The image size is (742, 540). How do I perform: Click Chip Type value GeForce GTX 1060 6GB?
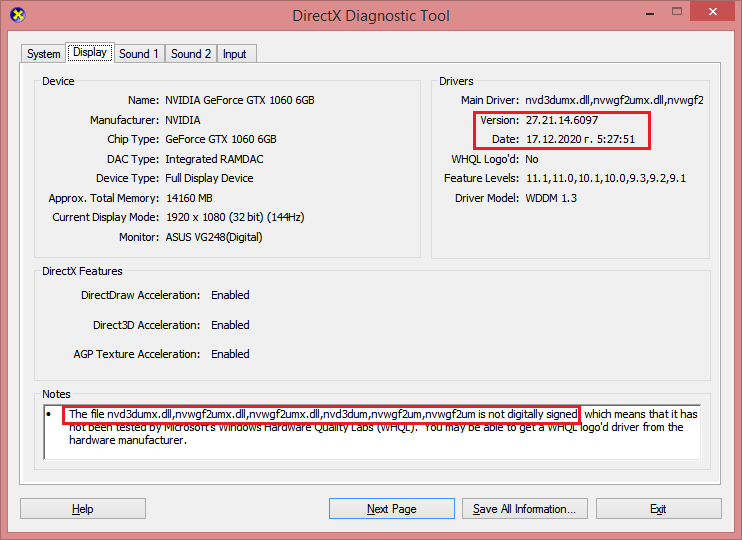click(221, 139)
